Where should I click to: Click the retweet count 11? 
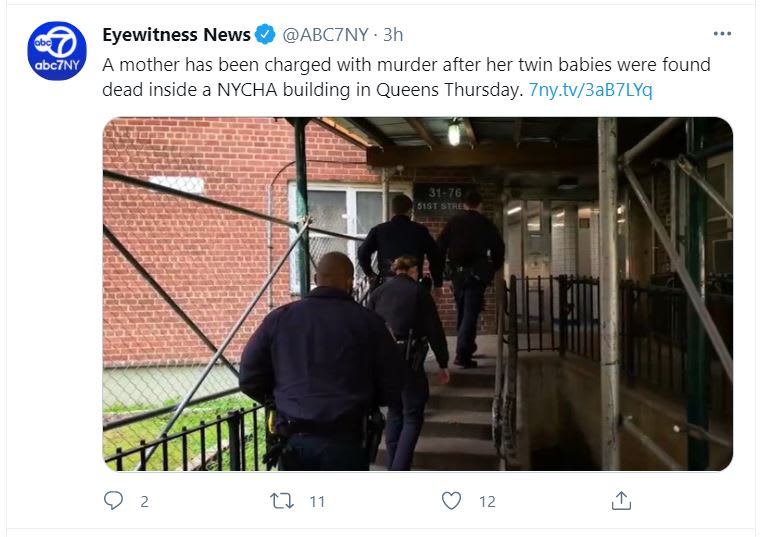click(317, 501)
